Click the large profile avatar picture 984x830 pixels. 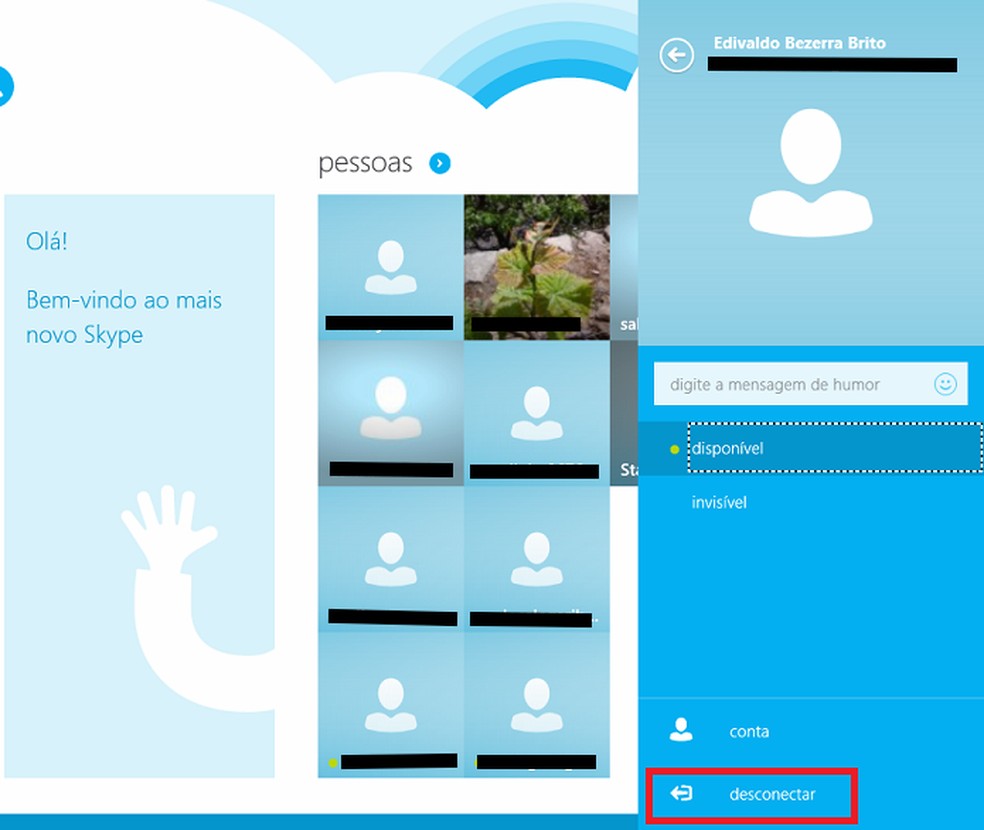810,173
